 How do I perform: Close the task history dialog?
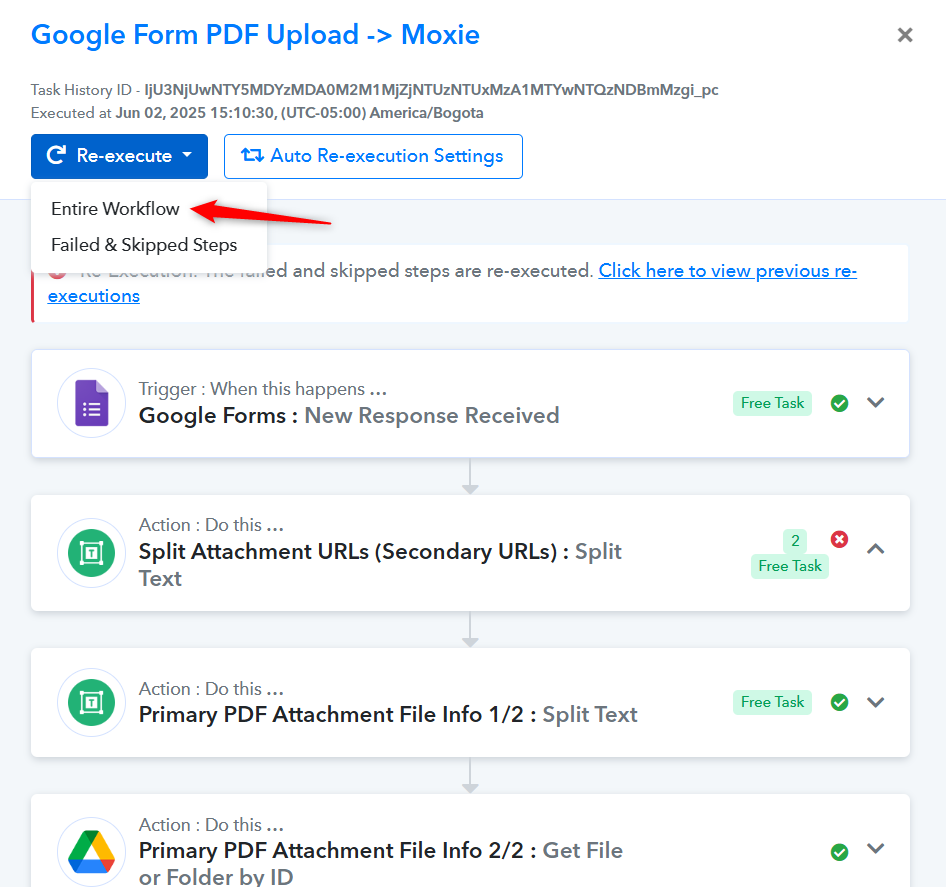(x=905, y=35)
